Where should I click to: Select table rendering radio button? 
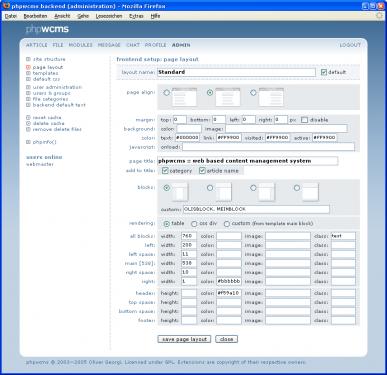point(166,224)
